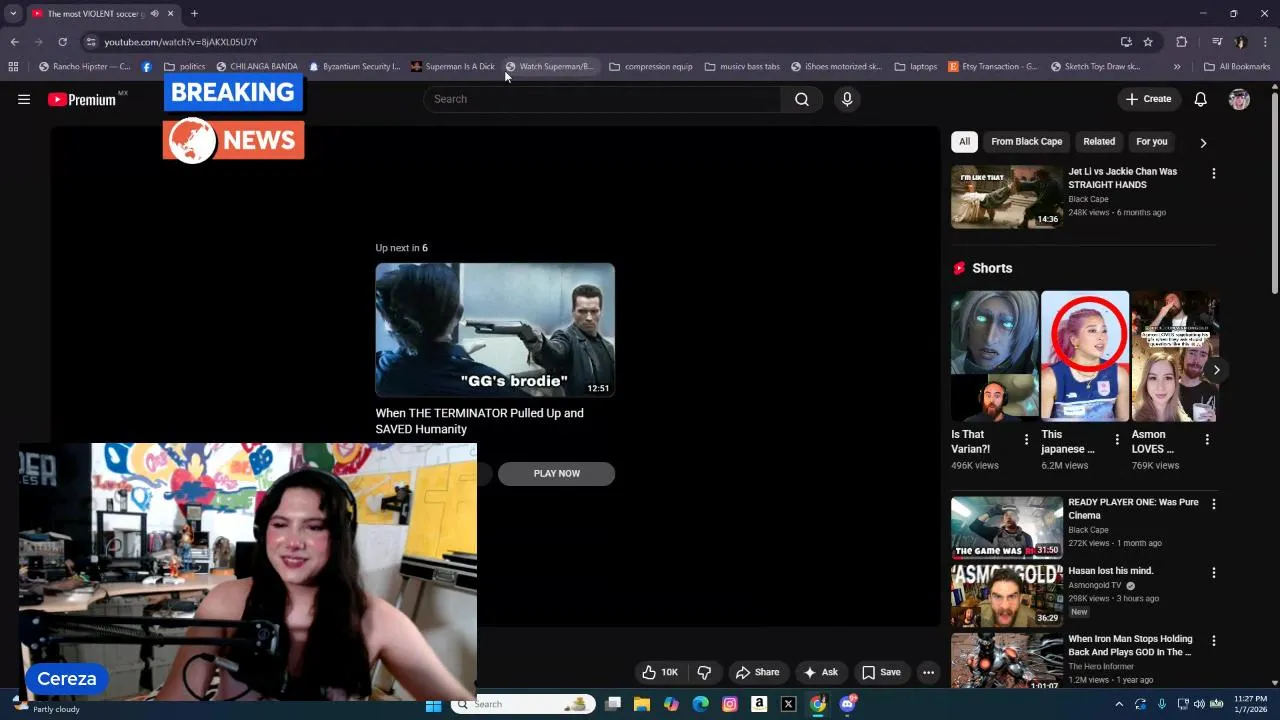Select the From Black Cape chip

pos(1027,142)
